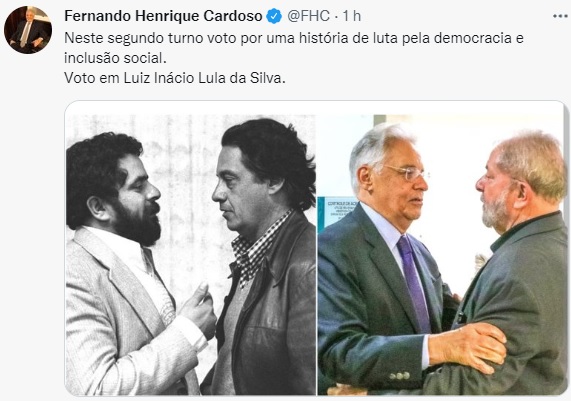Click the man wearing the checkered shirt
Viewport: 571px width, 401px height.
[264, 255]
